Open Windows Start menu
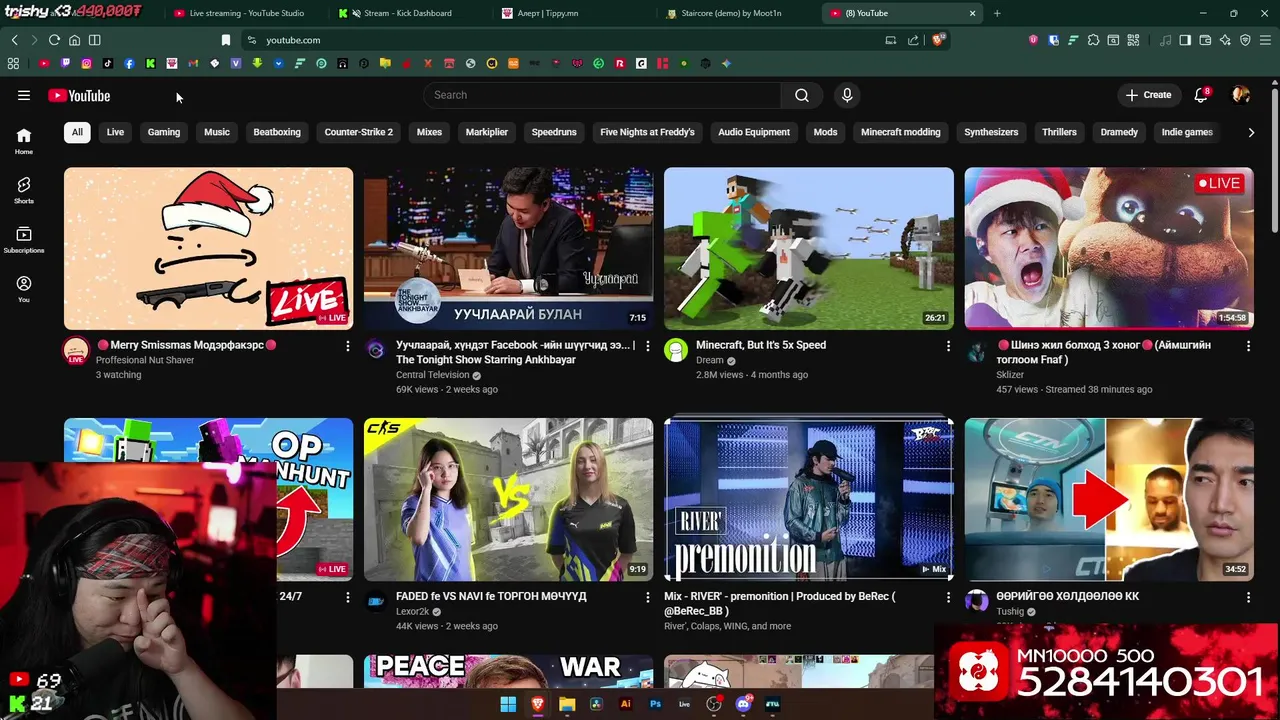Screen dimensions: 1280x720 point(508,704)
